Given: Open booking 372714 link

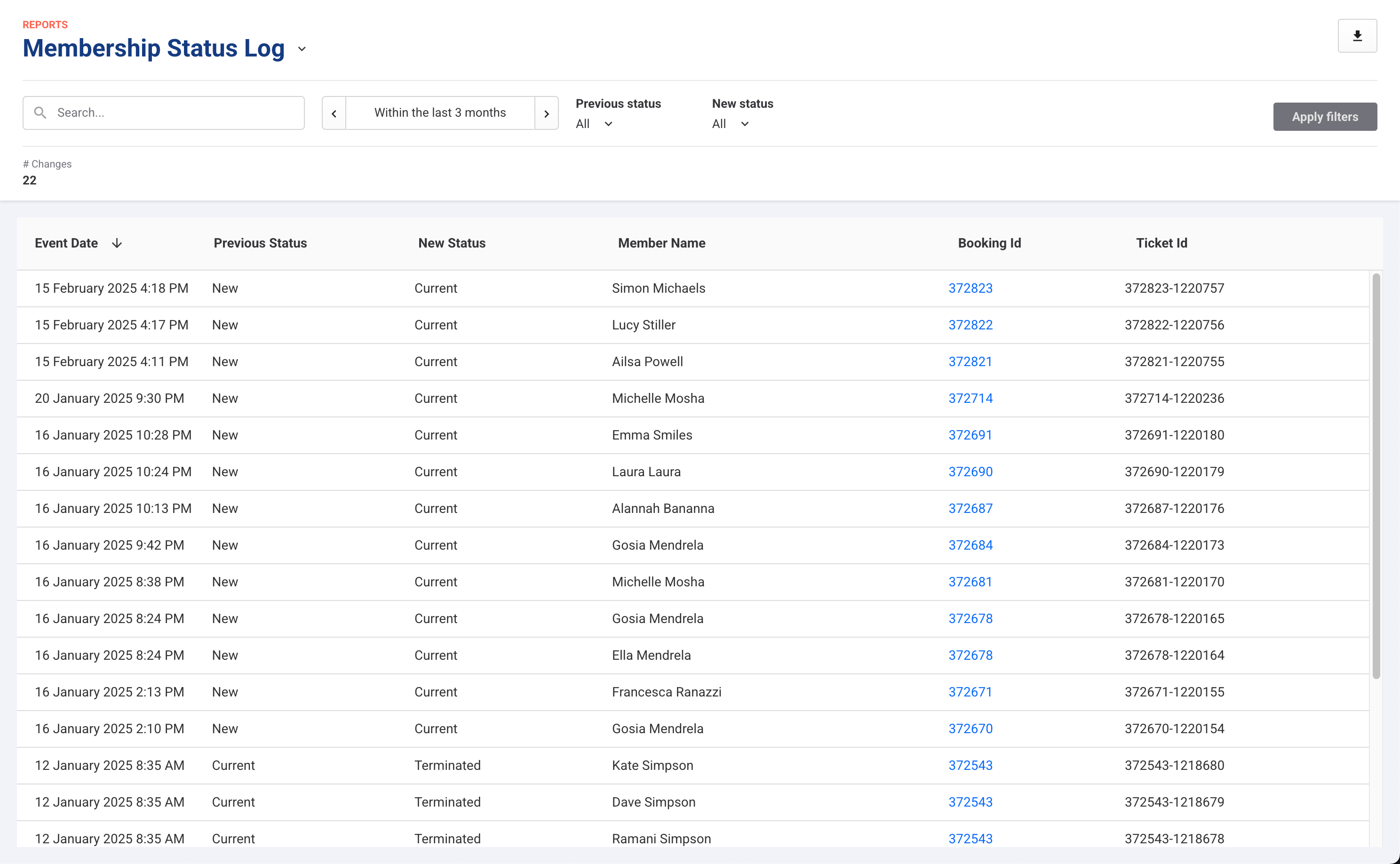Looking at the screenshot, I should [x=970, y=398].
